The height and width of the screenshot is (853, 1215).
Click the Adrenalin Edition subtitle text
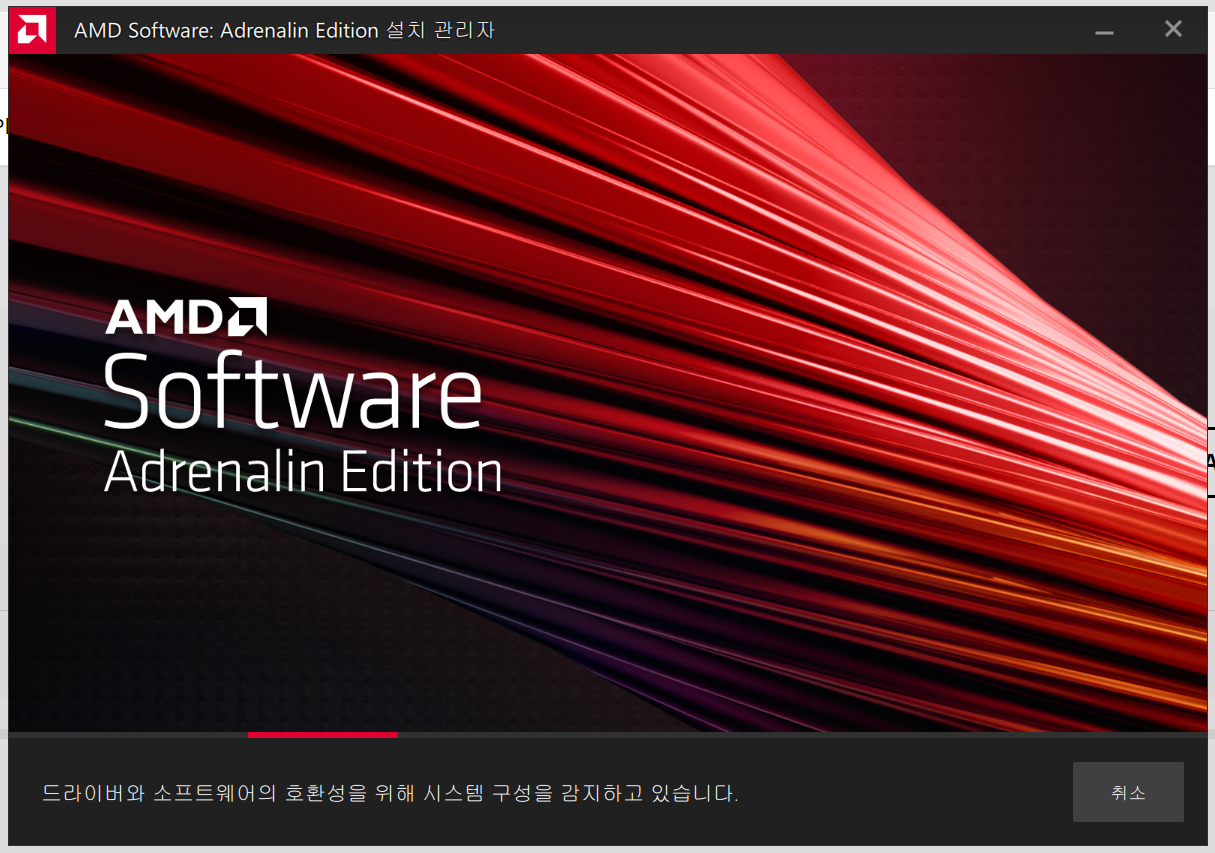[302, 471]
